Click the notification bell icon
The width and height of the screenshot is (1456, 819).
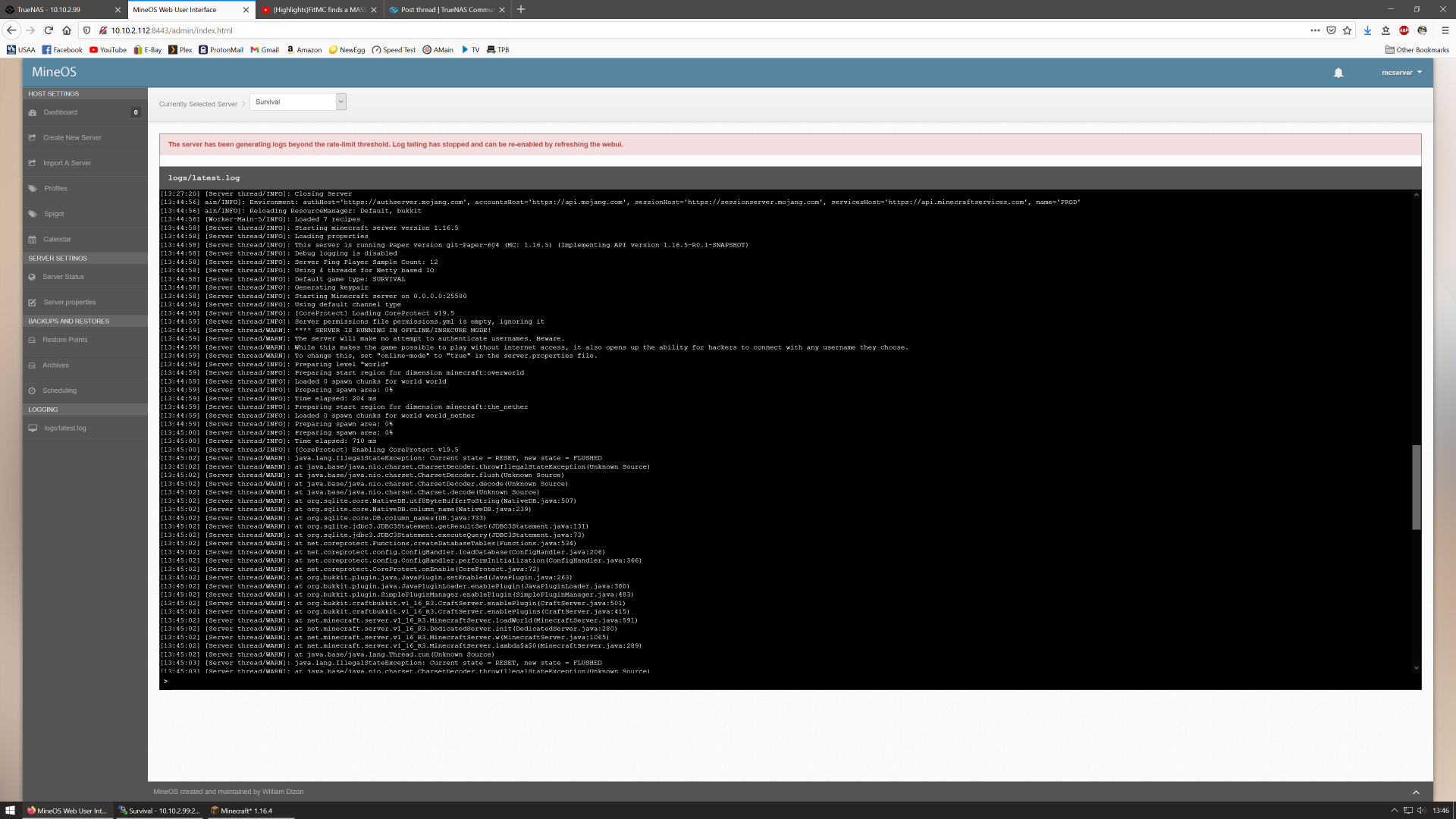point(1338,73)
